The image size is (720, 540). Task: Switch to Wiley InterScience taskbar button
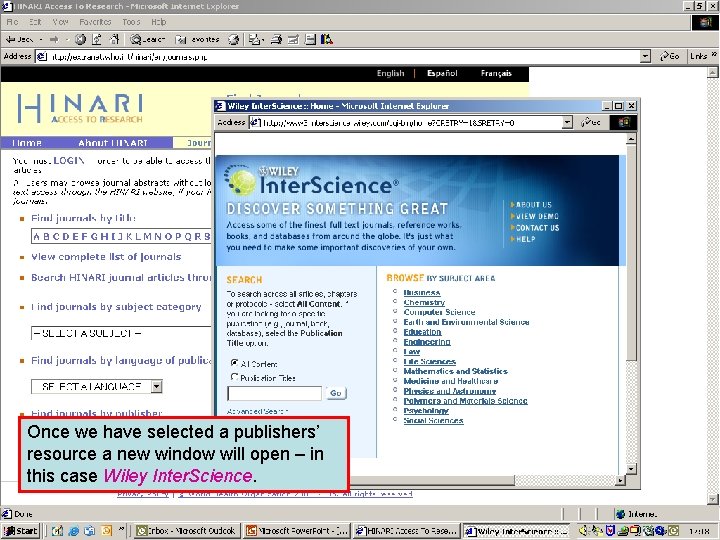516,531
